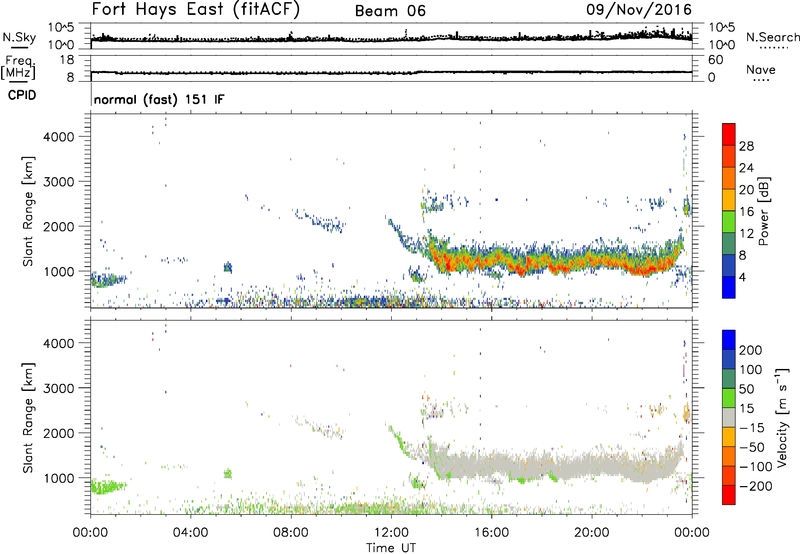This screenshot has width=800, height=554.
Task: Click the date '09/Nov/2016'
Action: (639, 10)
